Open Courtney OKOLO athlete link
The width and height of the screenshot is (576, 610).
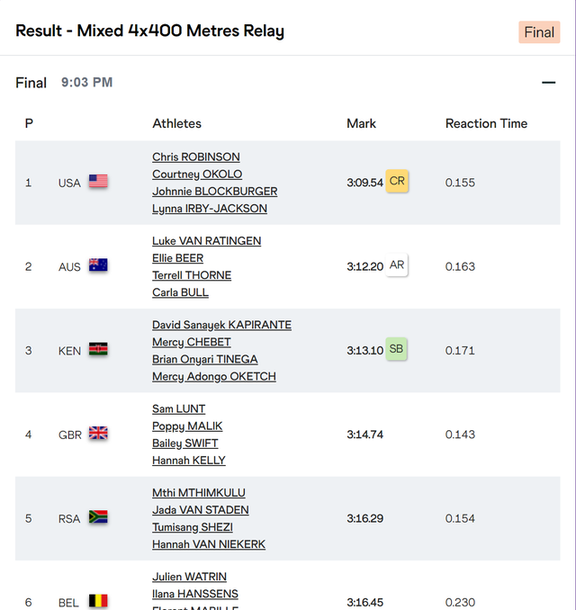click(x=197, y=174)
